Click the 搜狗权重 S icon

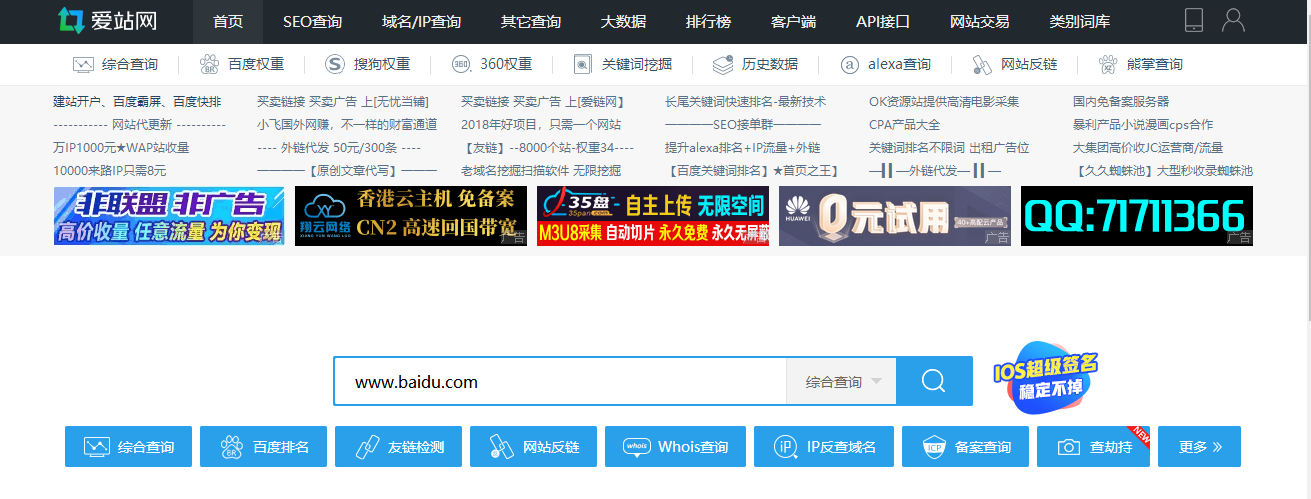335,64
